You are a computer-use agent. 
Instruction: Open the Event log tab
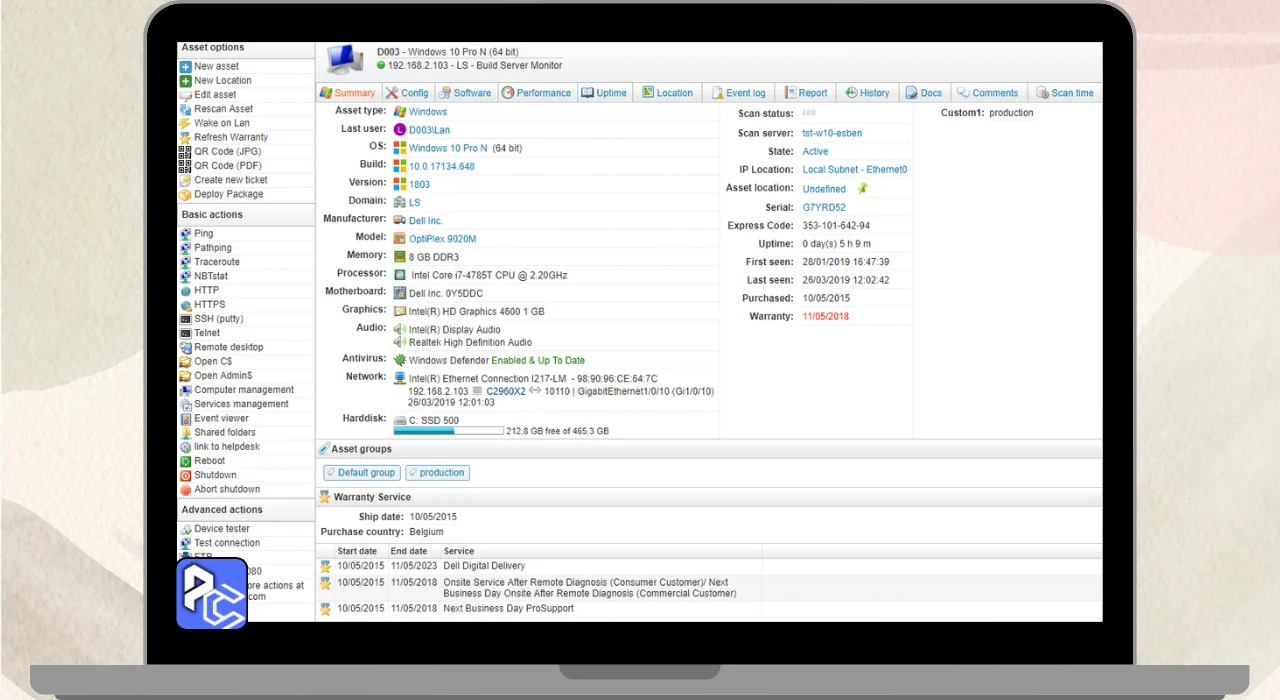[x=738, y=93]
